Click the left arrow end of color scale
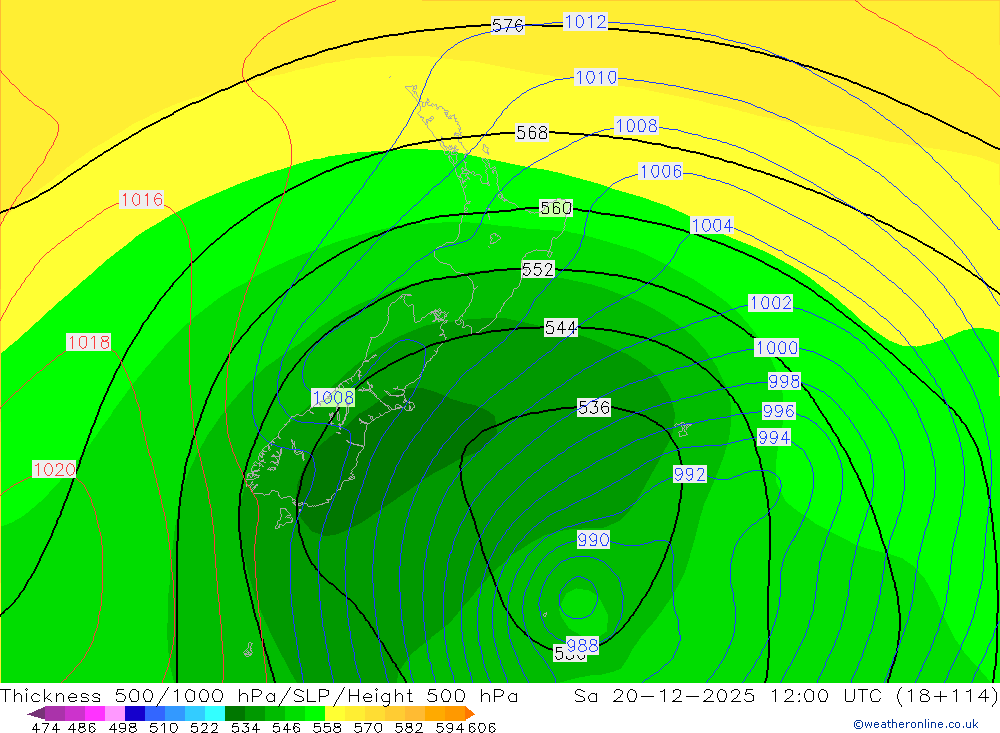1000x733 pixels. (36, 713)
